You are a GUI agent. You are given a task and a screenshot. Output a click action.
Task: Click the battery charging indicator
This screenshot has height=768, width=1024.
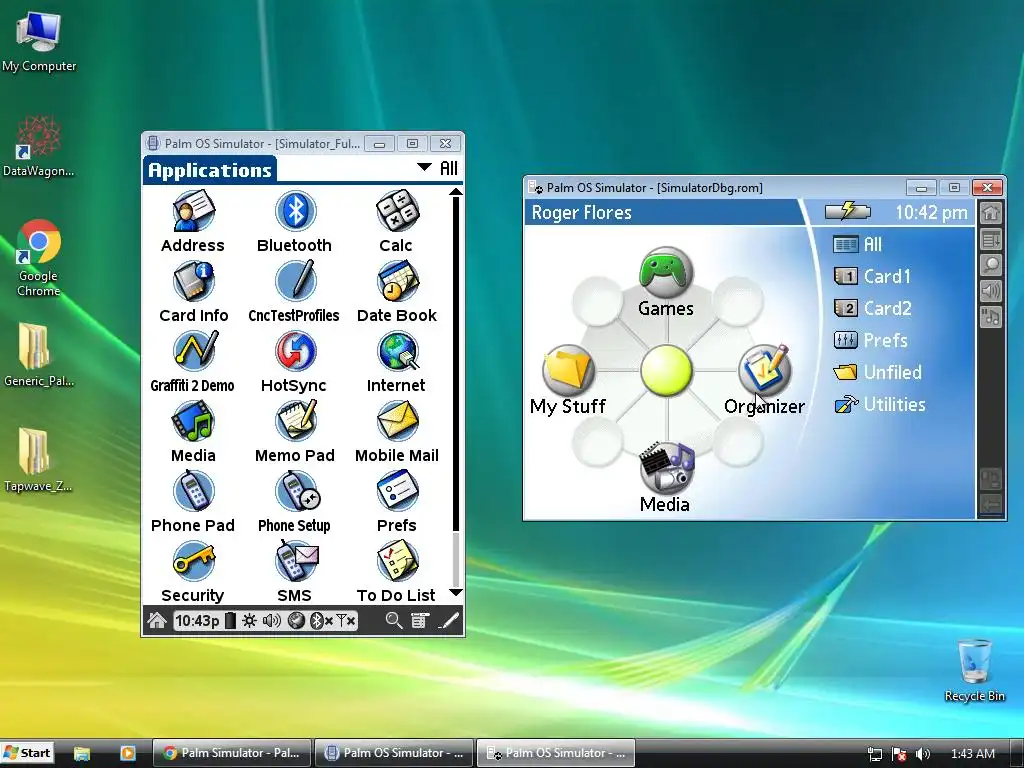(x=848, y=211)
